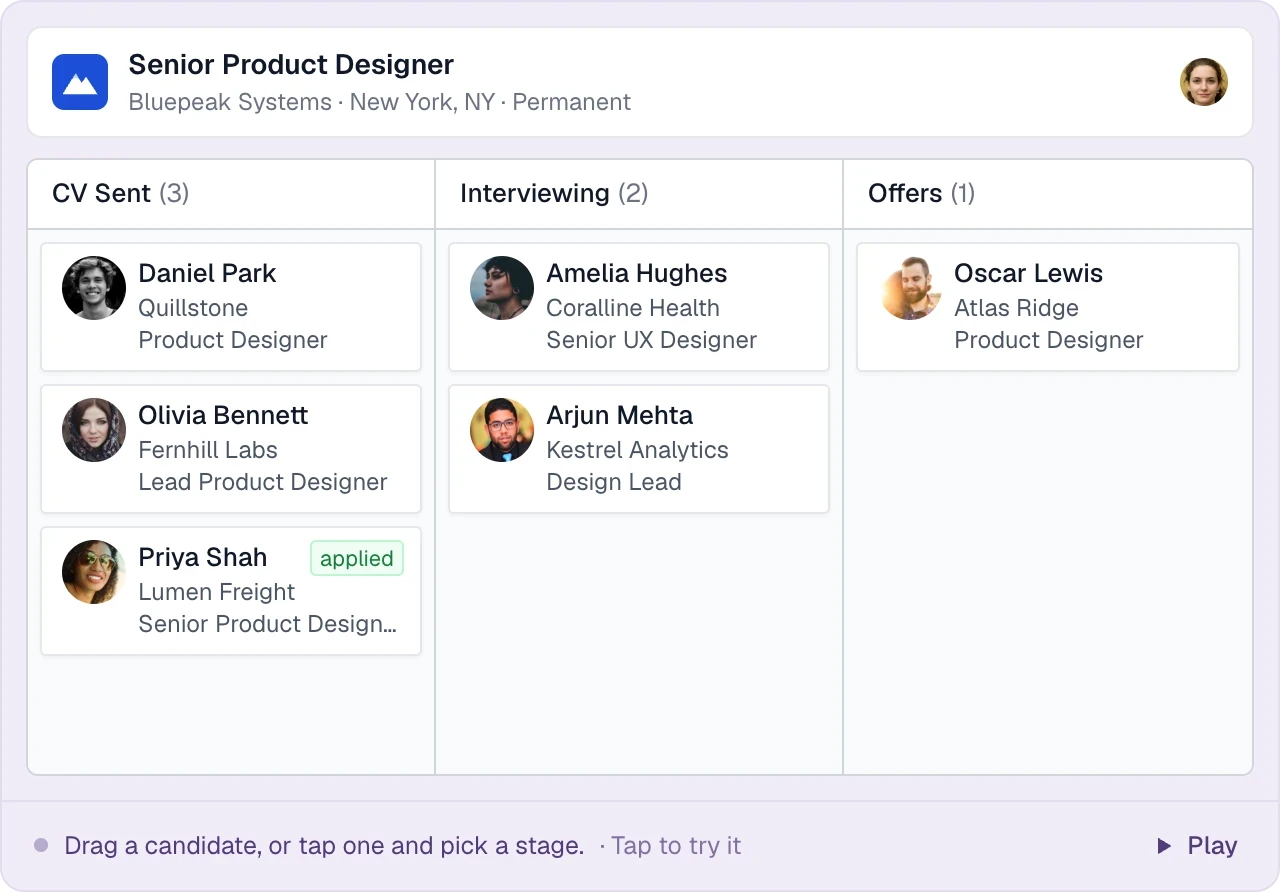Screen dimensions: 1280x892
Task: Tap the Daniel Park name
Action: (x=207, y=273)
